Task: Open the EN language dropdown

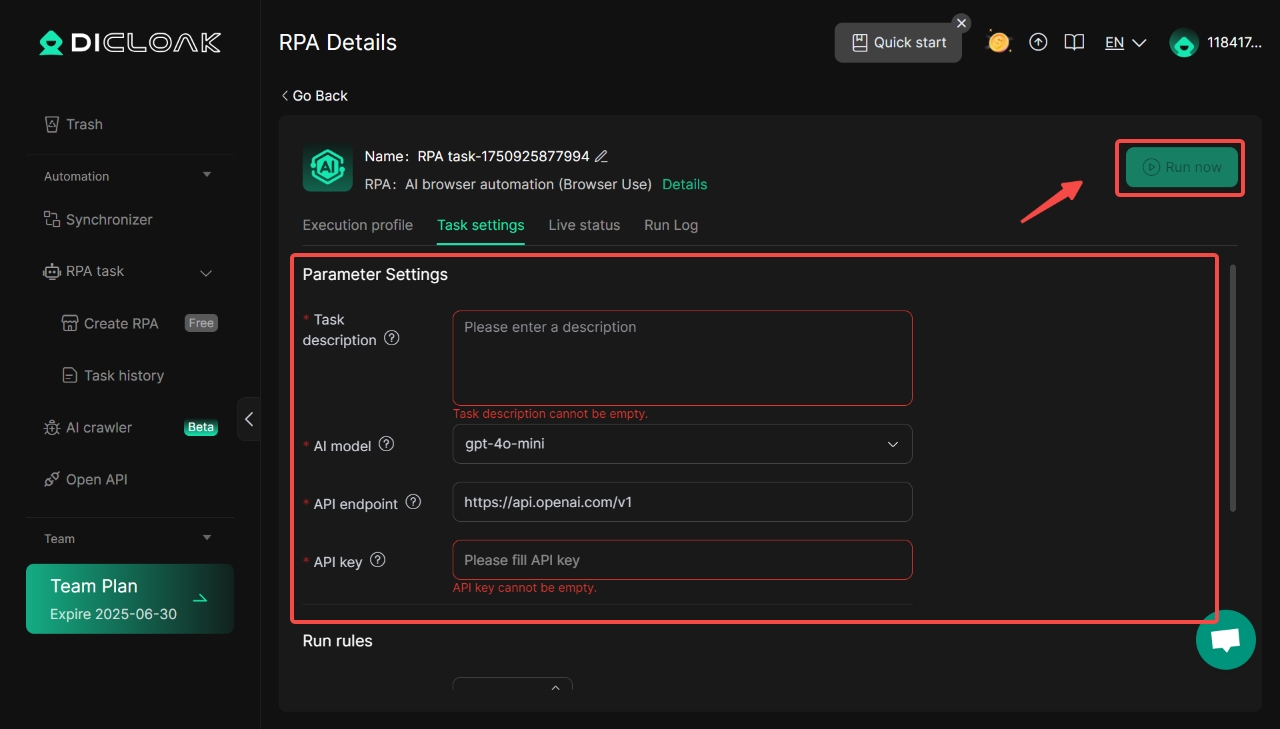Action: tap(1125, 42)
